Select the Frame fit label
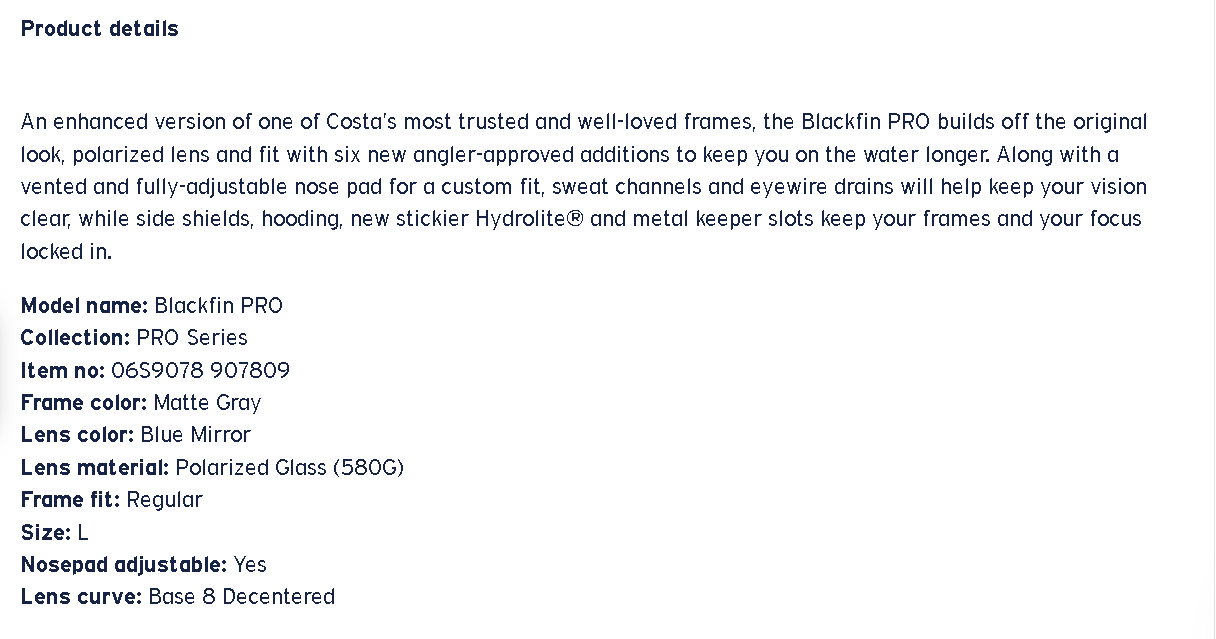The width and height of the screenshot is (1216, 639). (x=70, y=500)
